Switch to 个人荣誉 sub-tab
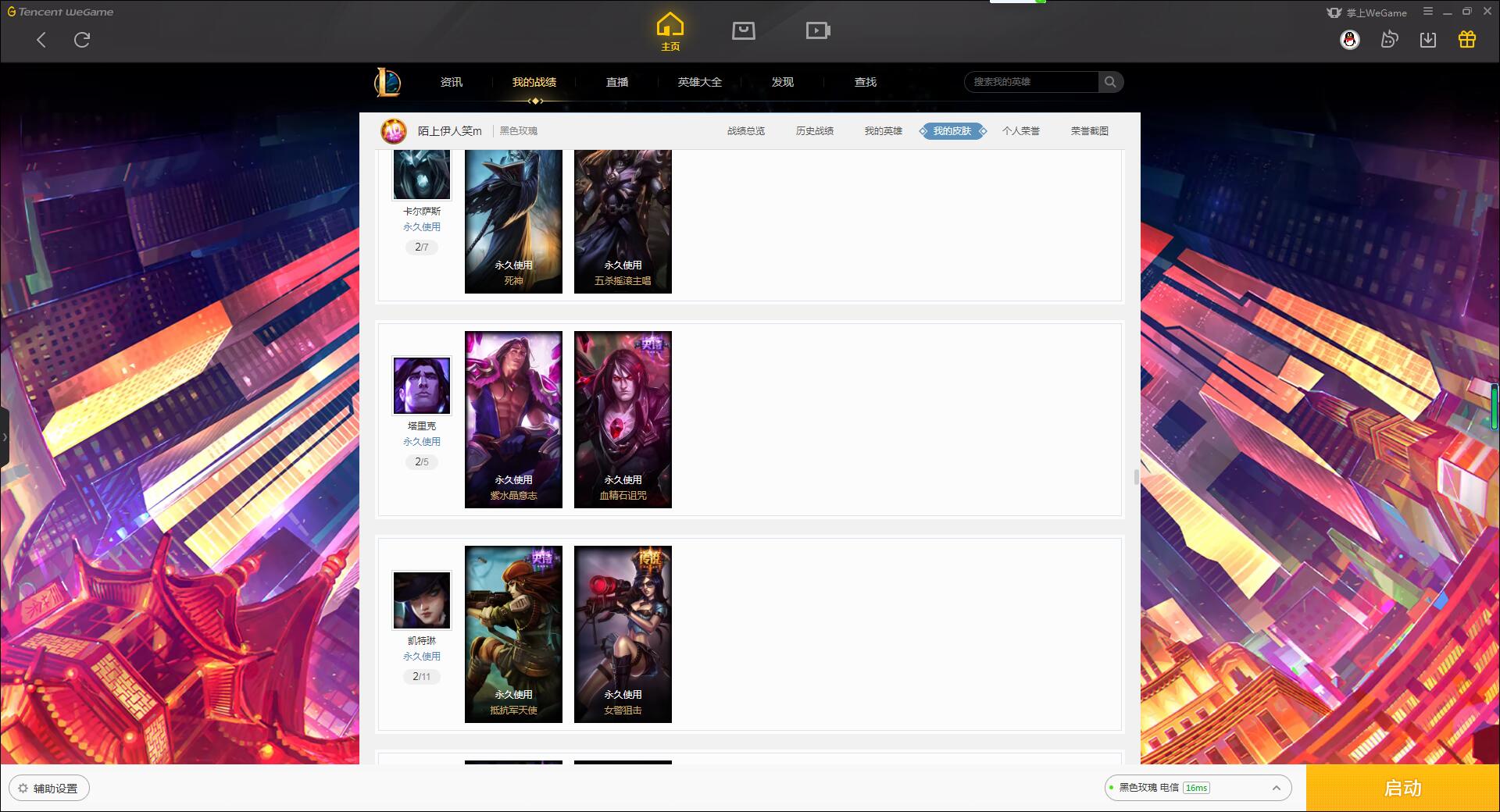 [1021, 131]
